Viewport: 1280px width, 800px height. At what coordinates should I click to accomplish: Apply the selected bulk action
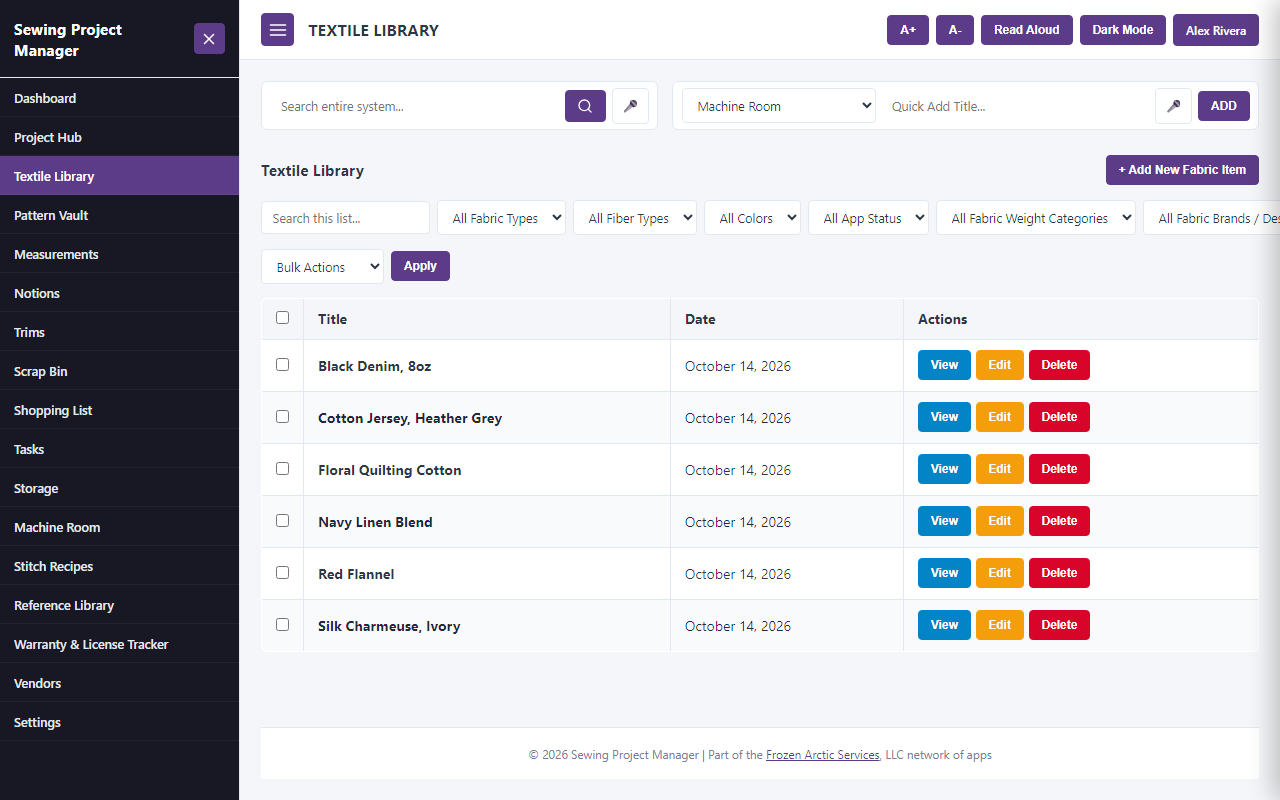(x=420, y=266)
